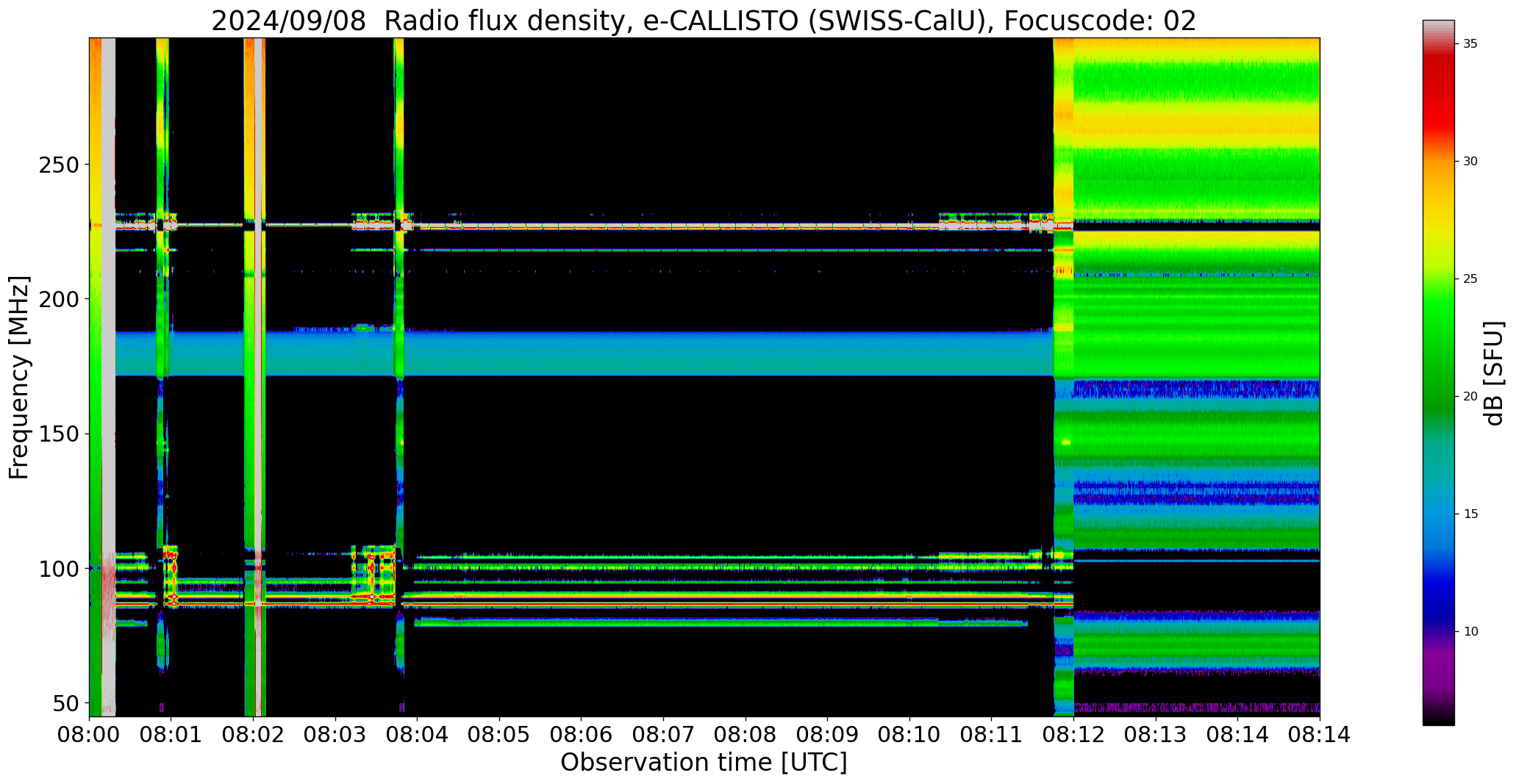The width and height of the screenshot is (1516, 784).
Task: Click the 08:13 time tick label
Action: [1156, 735]
